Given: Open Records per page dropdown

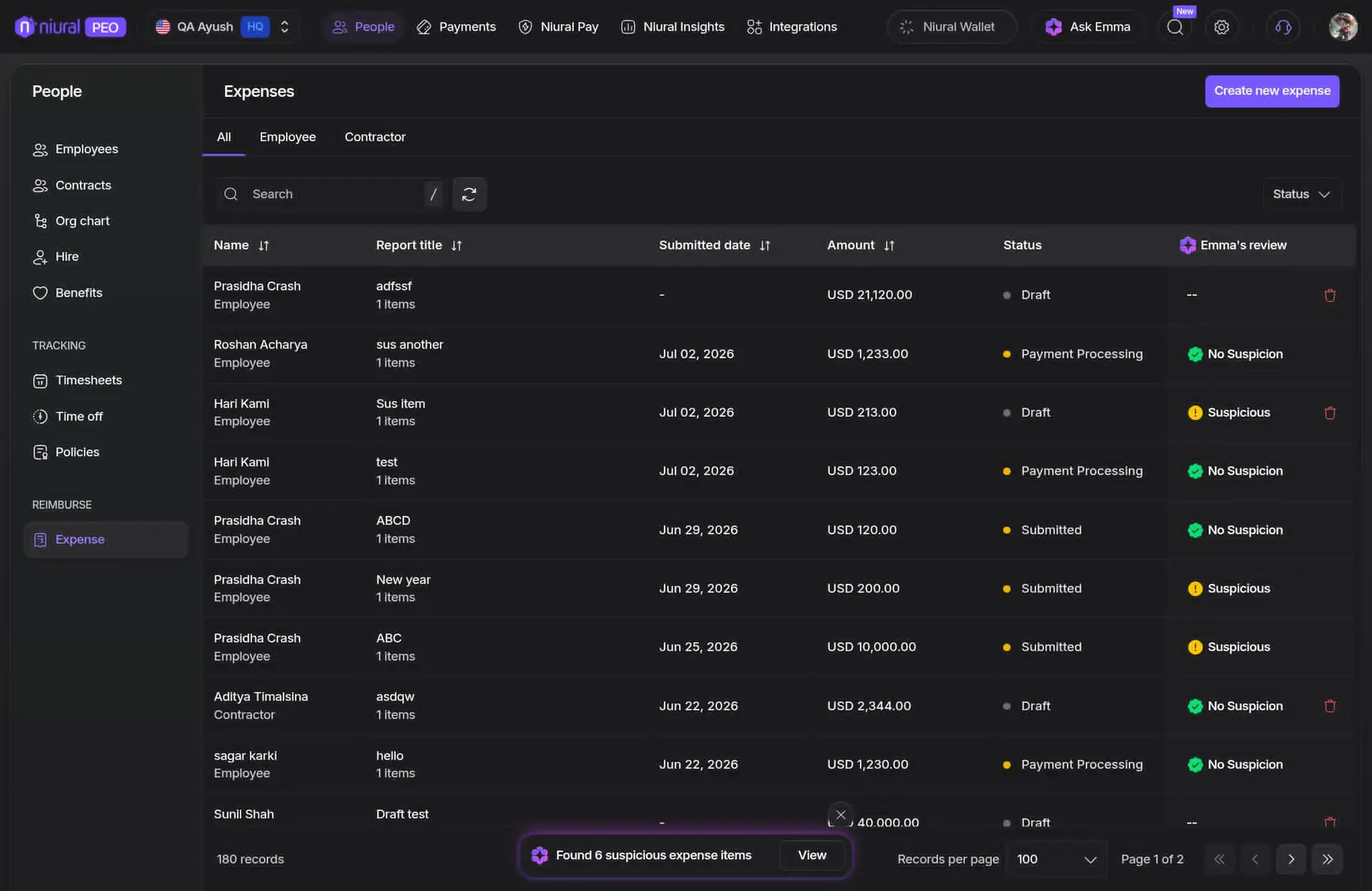Looking at the screenshot, I should point(1056,859).
